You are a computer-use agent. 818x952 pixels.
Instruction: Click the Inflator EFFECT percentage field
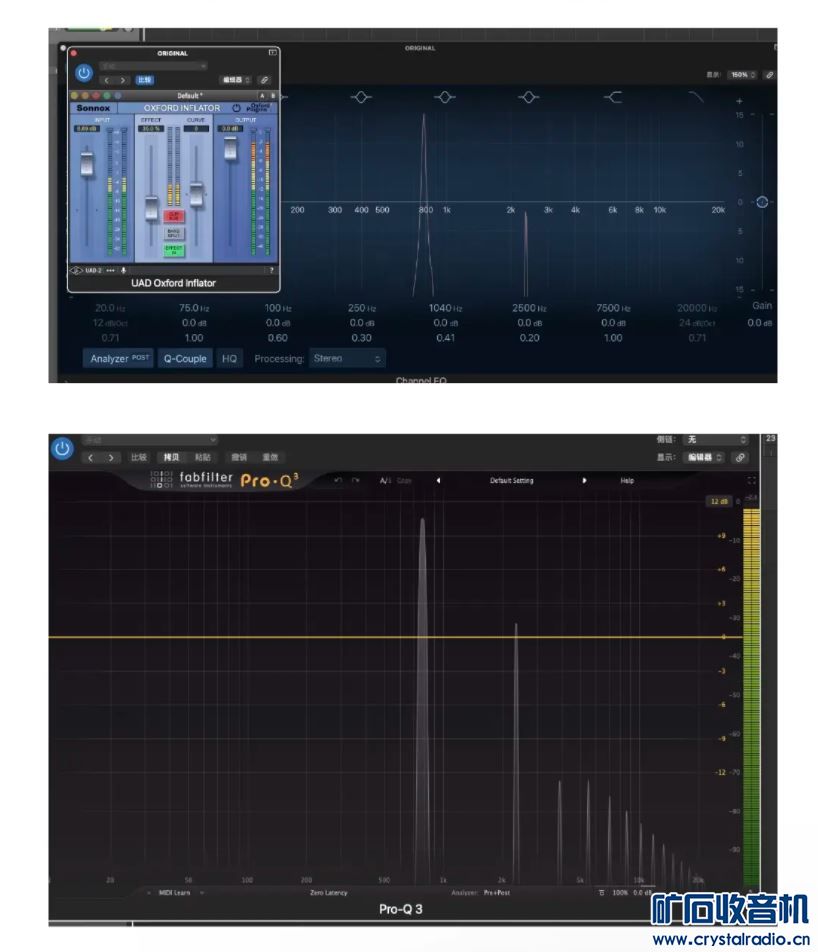click(151, 129)
